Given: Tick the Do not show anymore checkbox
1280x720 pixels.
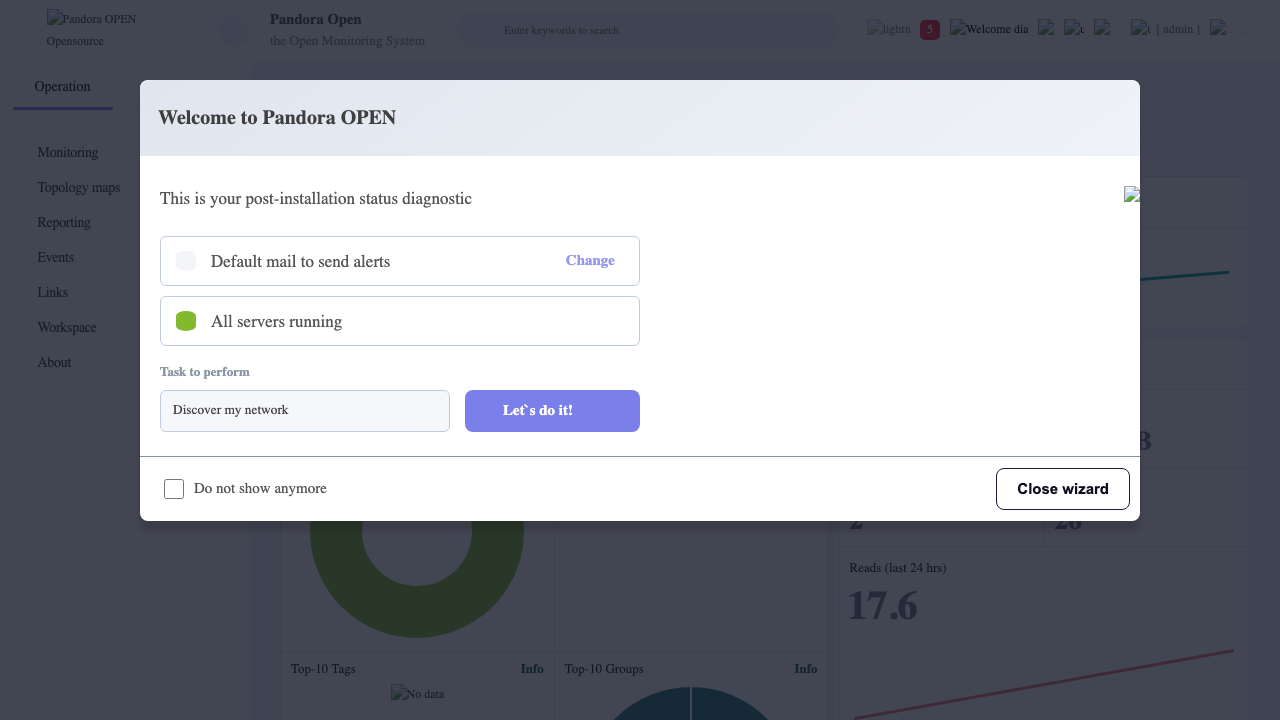Looking at the screenshot, I should pos(174,489).
